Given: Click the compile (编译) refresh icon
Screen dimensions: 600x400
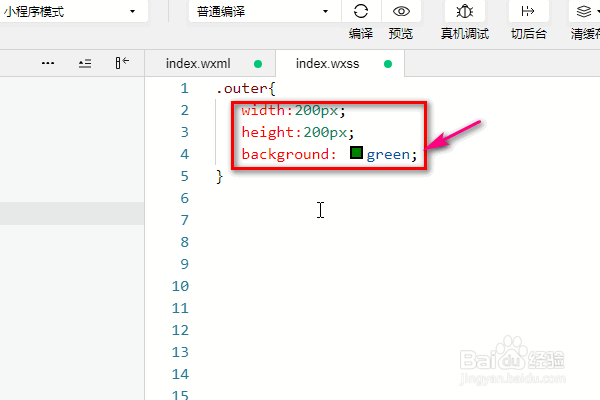Looking at the screenshot, I should click(361, 11).
